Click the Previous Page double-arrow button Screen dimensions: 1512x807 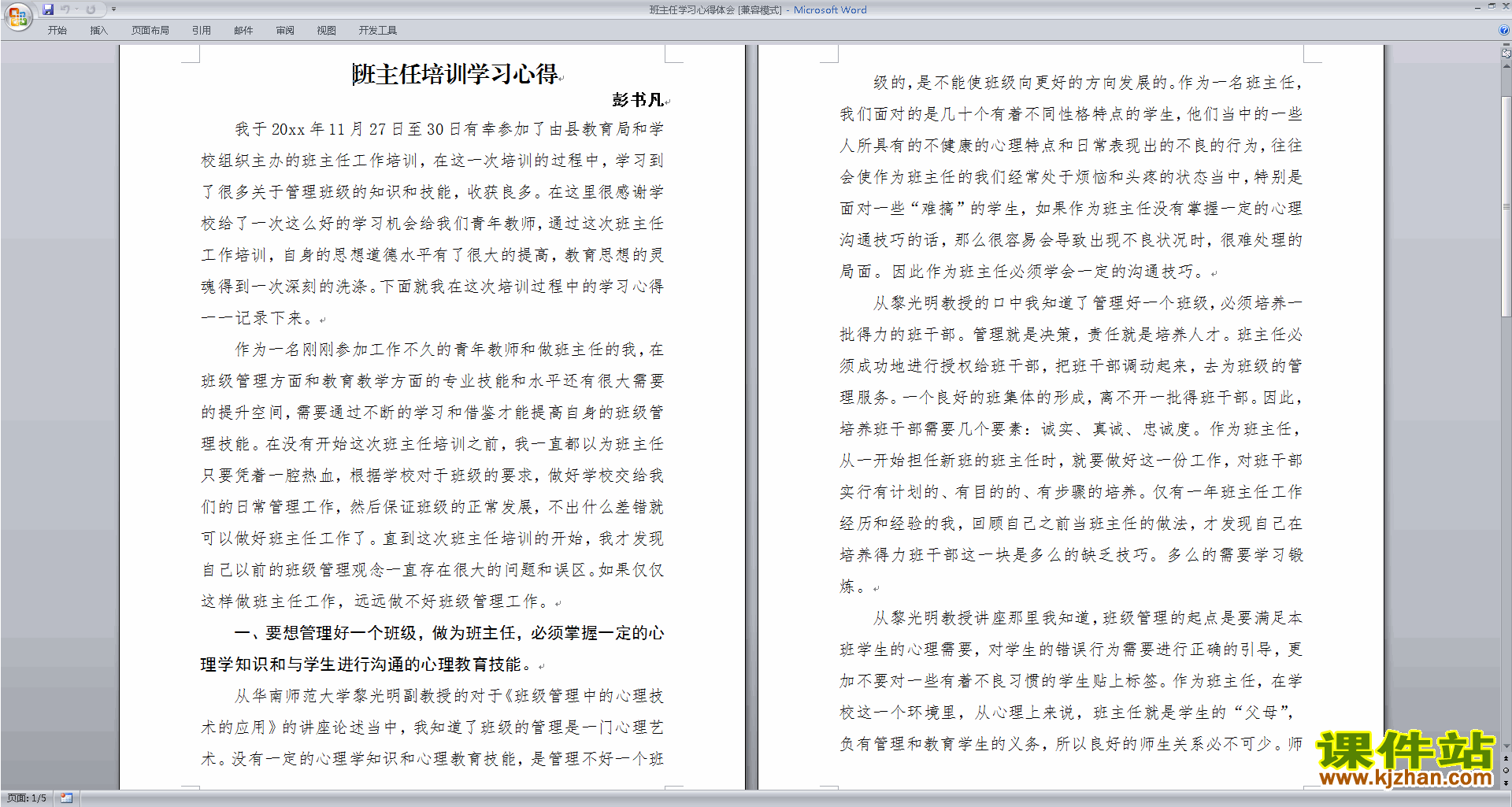click(x=1506, y=758)
